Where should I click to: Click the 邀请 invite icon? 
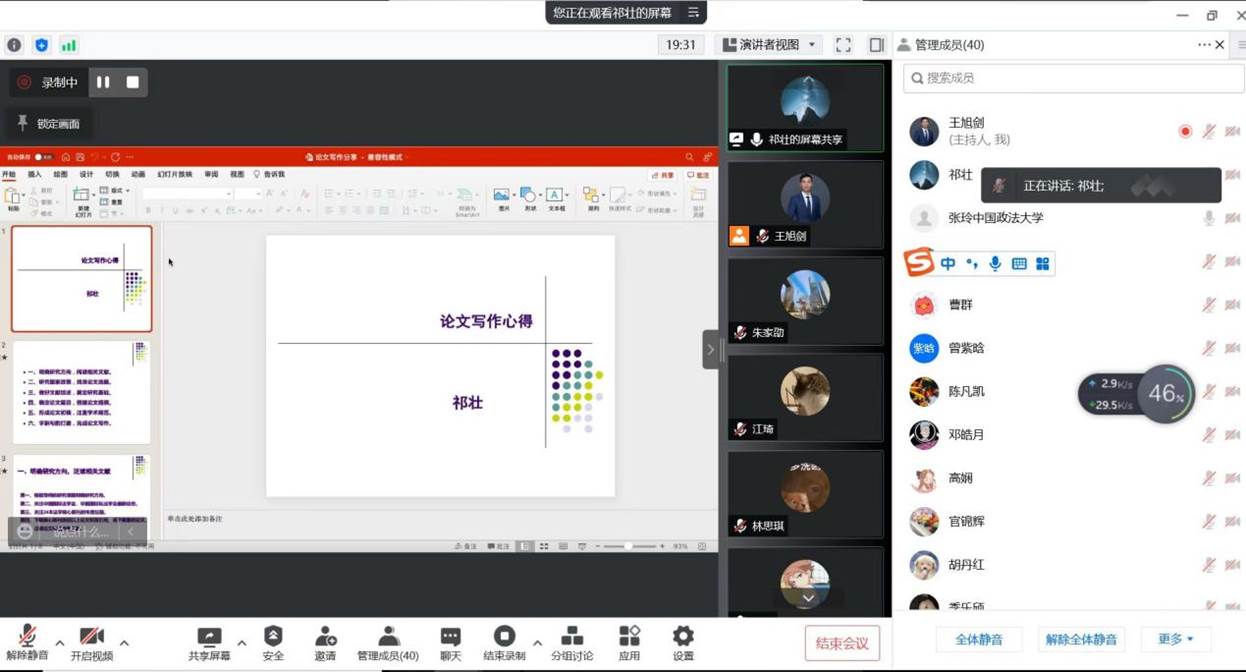click(x=325, y=642)
